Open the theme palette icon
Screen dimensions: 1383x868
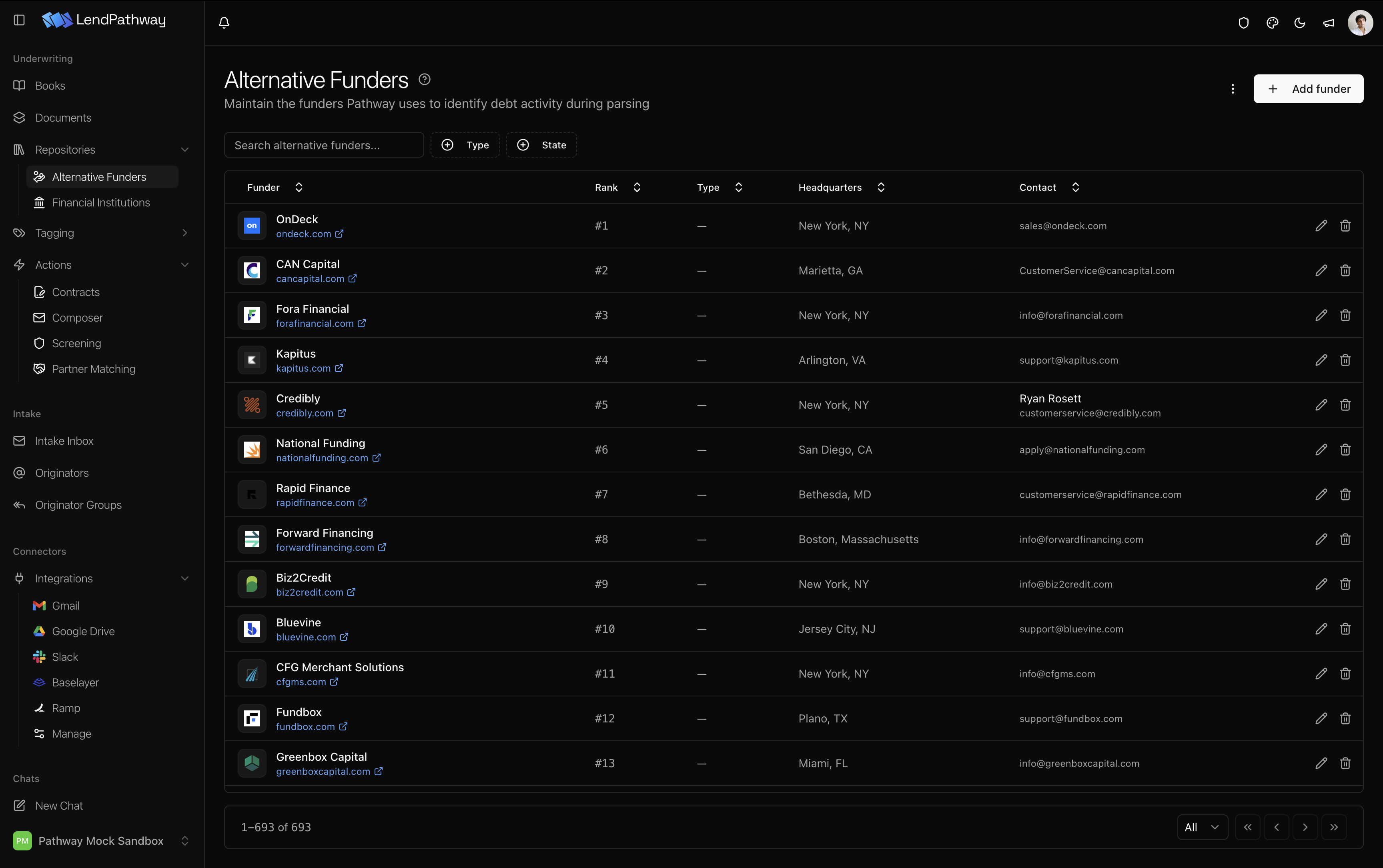1272,23
